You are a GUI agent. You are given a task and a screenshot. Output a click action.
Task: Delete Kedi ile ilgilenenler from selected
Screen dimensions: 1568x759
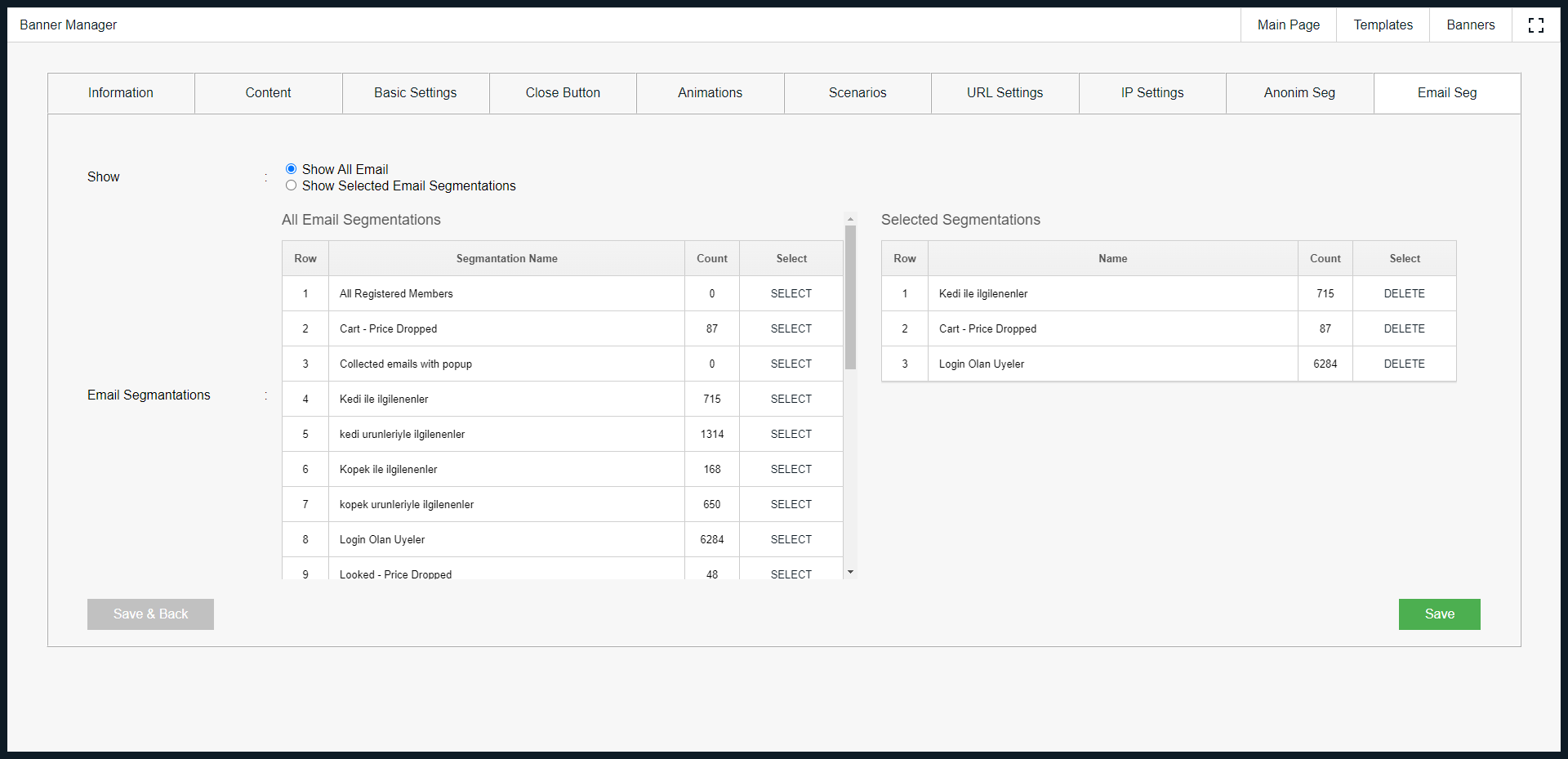1405,294
